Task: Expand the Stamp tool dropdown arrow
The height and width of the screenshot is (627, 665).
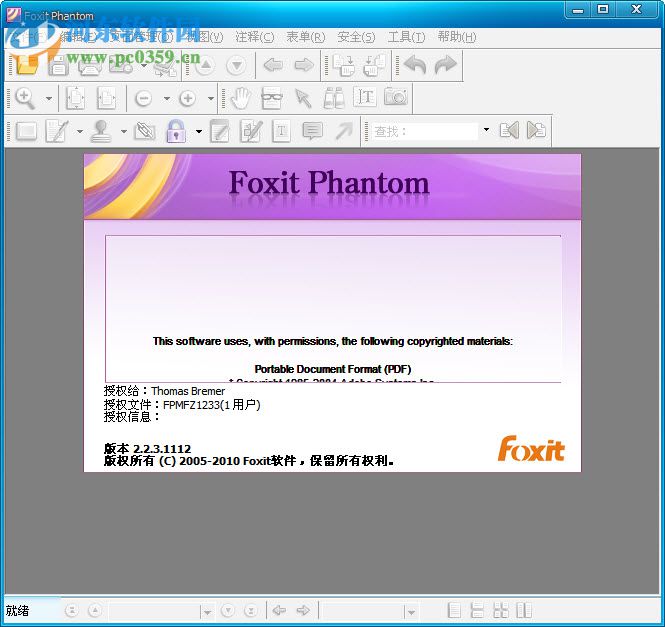Action: (123, 132)
